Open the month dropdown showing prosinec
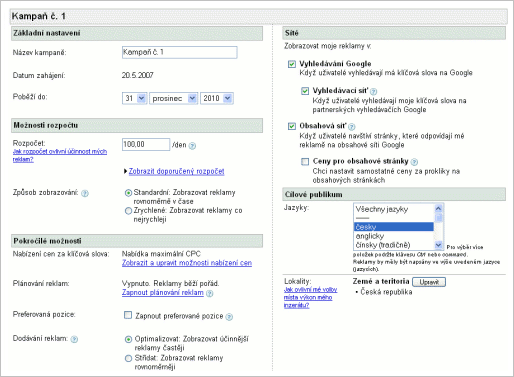Viewport: 514px width, 377px height. pyautogui.click(x=174, y=98)
